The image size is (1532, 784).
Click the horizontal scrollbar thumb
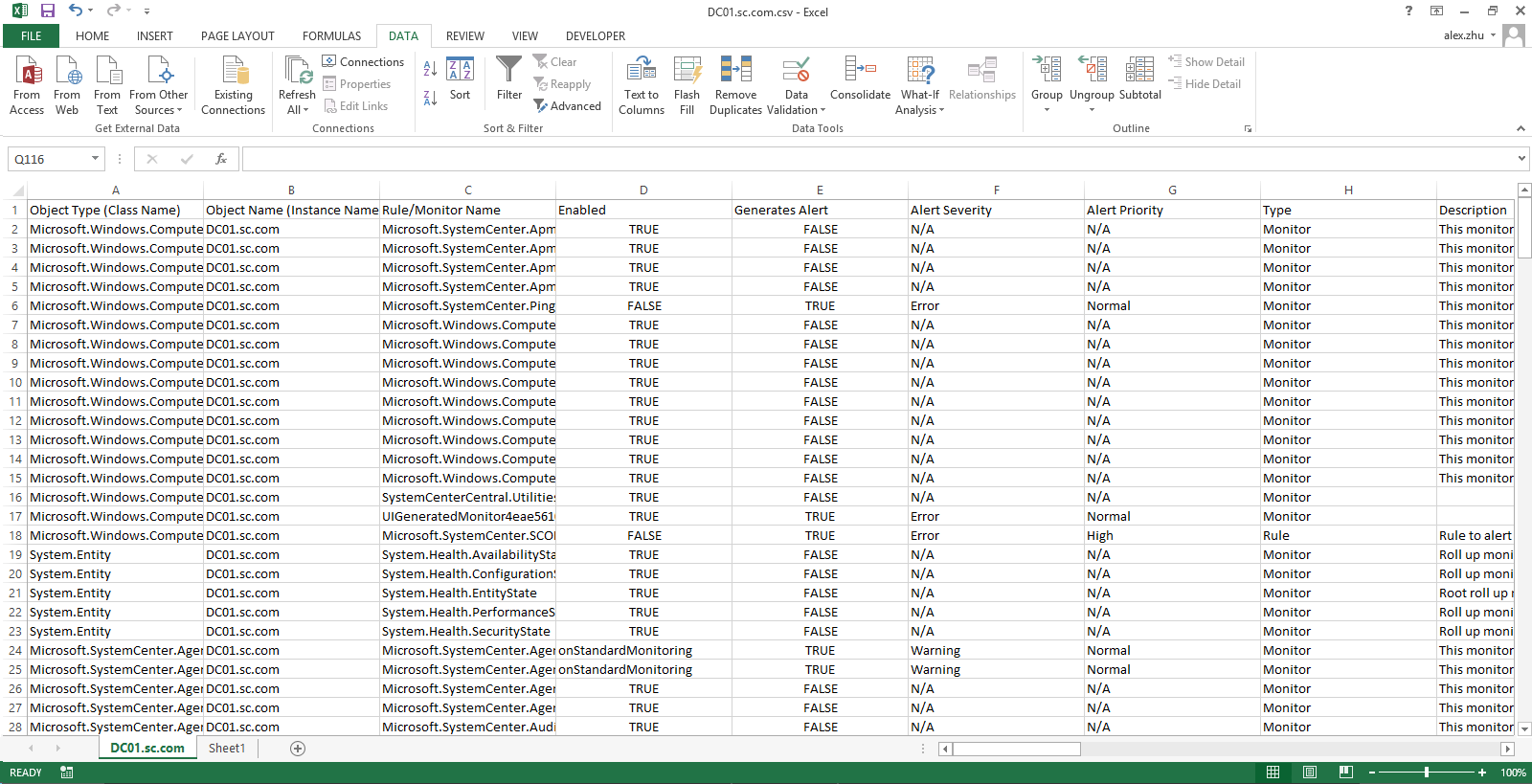[1016, 749]
